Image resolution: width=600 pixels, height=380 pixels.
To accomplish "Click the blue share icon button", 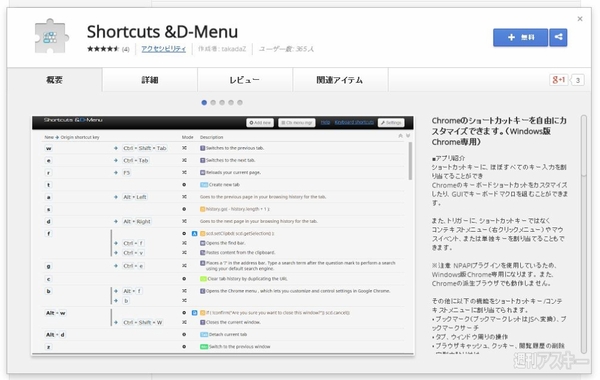I will point(558,37).
